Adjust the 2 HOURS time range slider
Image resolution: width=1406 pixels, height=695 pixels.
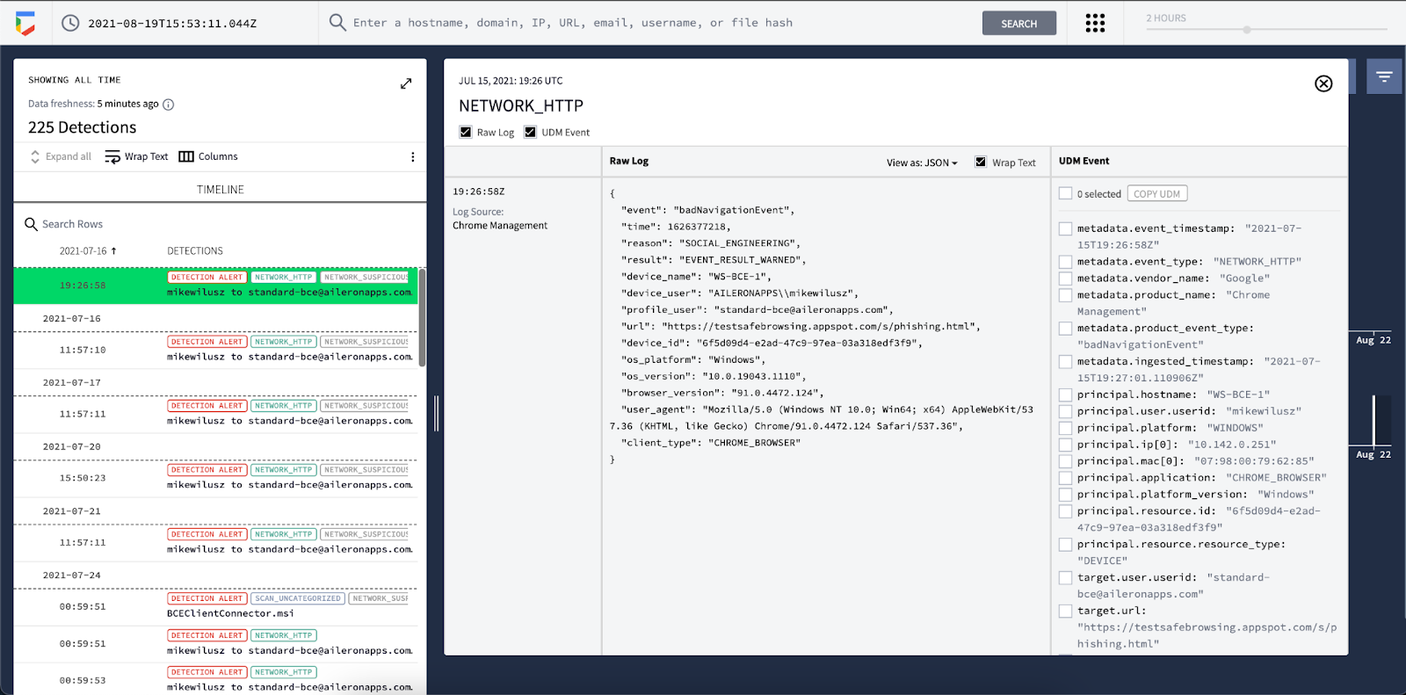coord(1246,30)
